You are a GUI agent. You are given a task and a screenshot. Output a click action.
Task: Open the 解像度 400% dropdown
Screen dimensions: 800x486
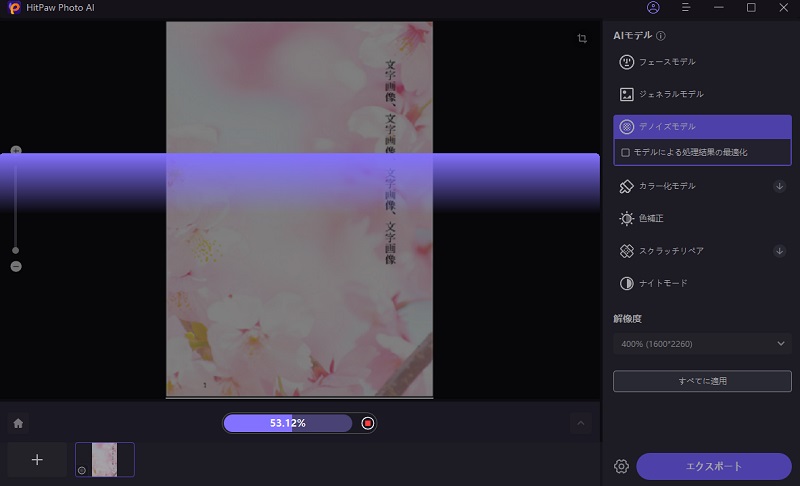pyautogui.click(x=702, y=344)
